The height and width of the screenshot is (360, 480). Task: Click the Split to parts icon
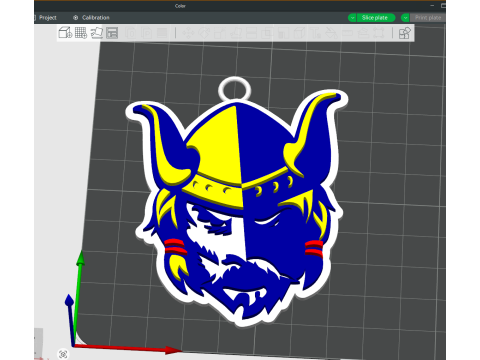coord(146,33)
